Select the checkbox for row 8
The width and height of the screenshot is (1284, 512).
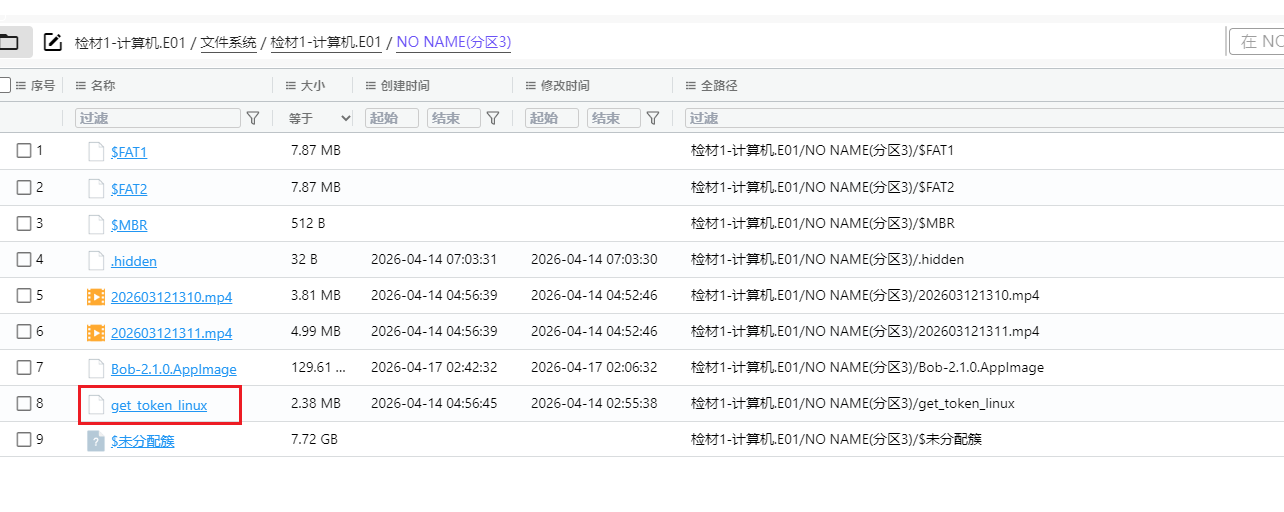point(24,404)
